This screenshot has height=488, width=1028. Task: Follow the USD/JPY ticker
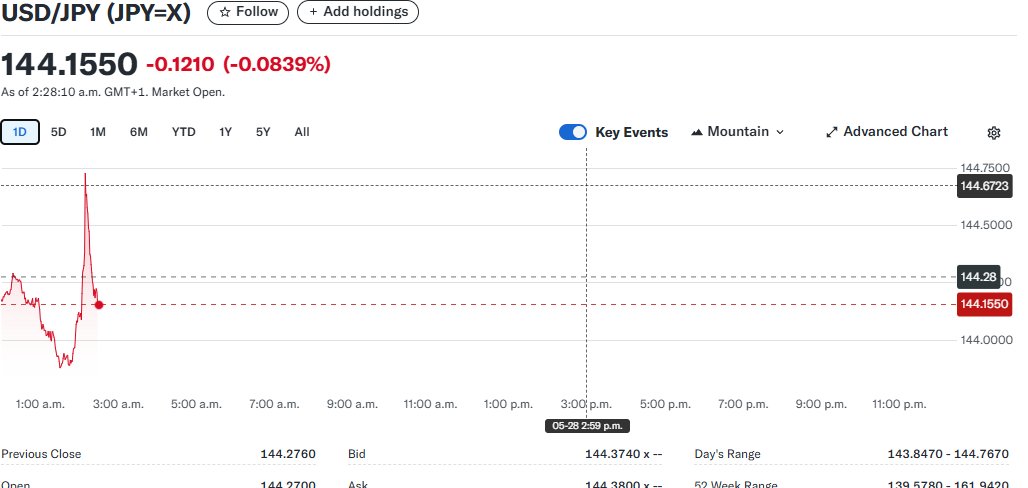click(x=248, y=12)
